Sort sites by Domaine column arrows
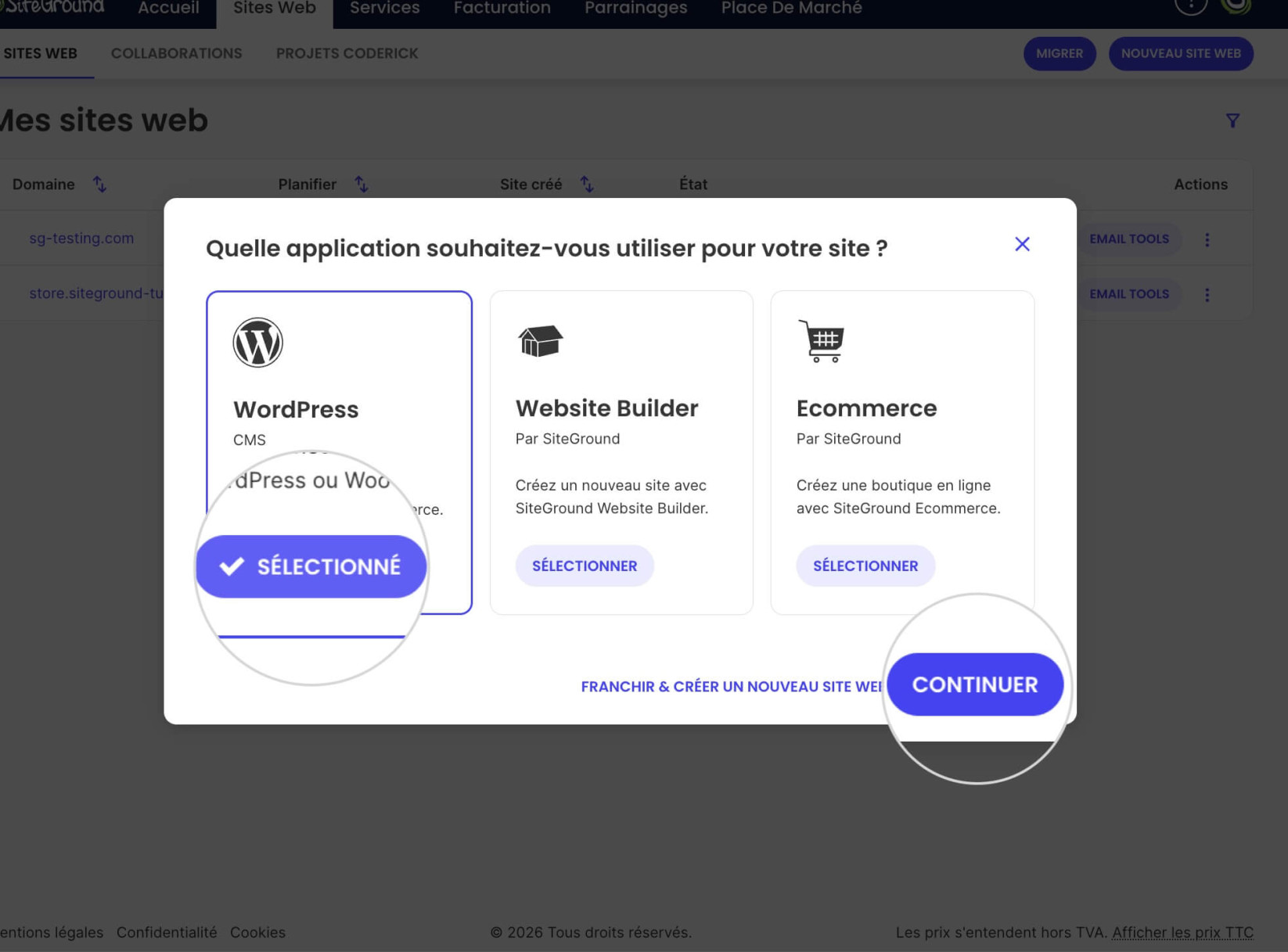Image resolution: width=1288 pixels, height=952 pixels. point(99,184)
